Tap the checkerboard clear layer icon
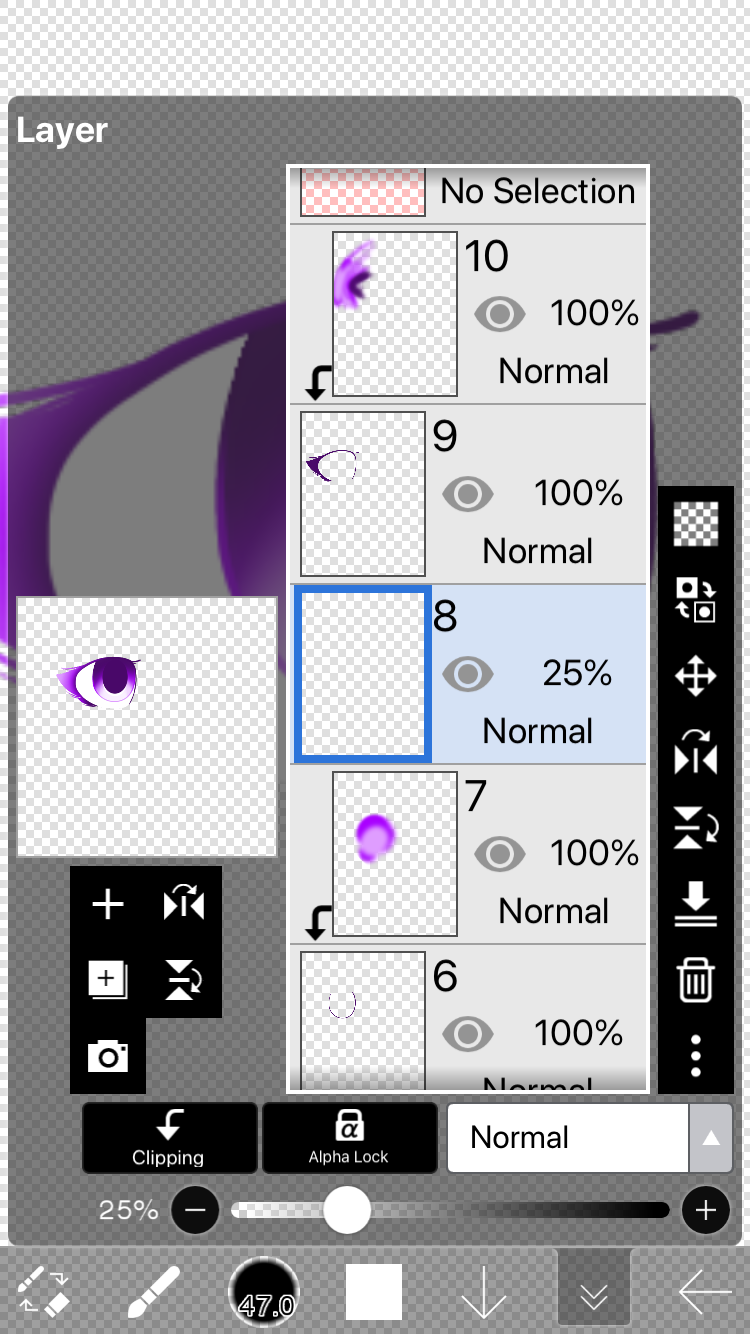 (x=696, y=524)
